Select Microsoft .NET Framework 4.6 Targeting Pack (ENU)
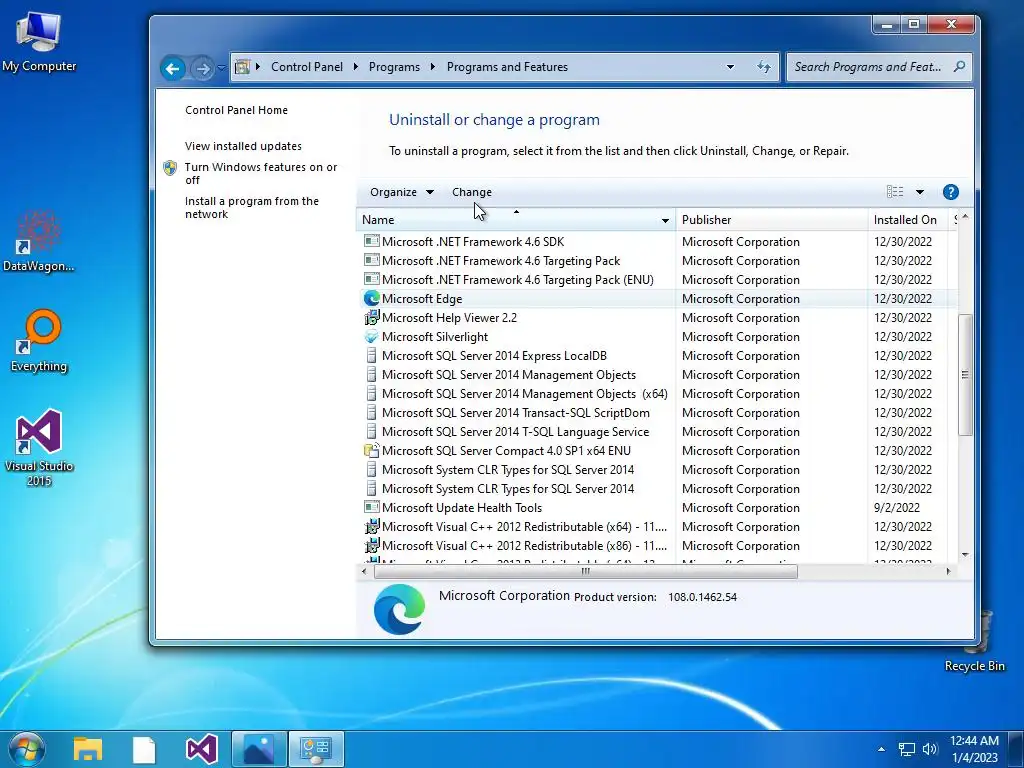This screenshot has width=1024, height=768. (658, 280)
